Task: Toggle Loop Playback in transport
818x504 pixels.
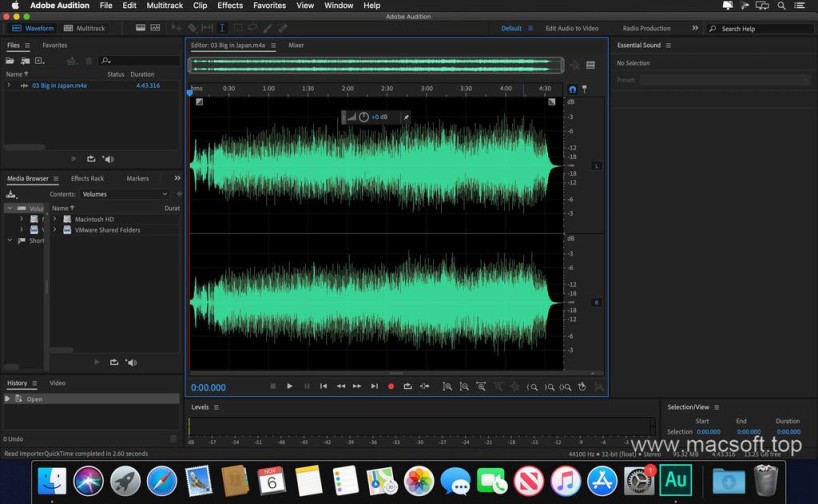Action: coord(407,386)
